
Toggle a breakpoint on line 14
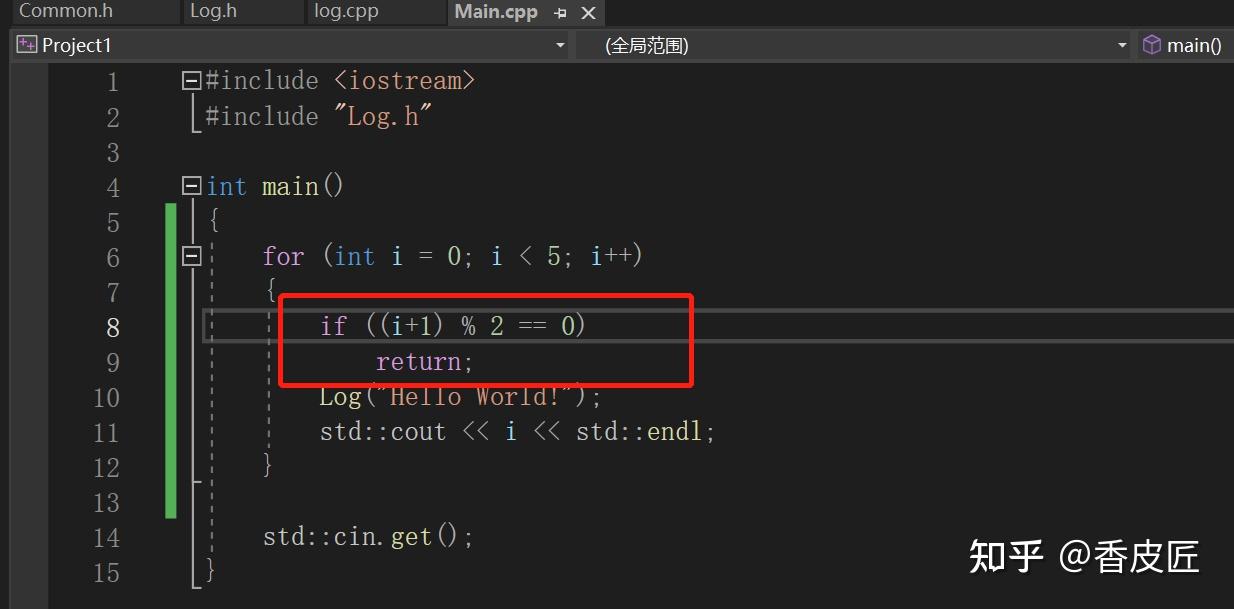(30, 537)
